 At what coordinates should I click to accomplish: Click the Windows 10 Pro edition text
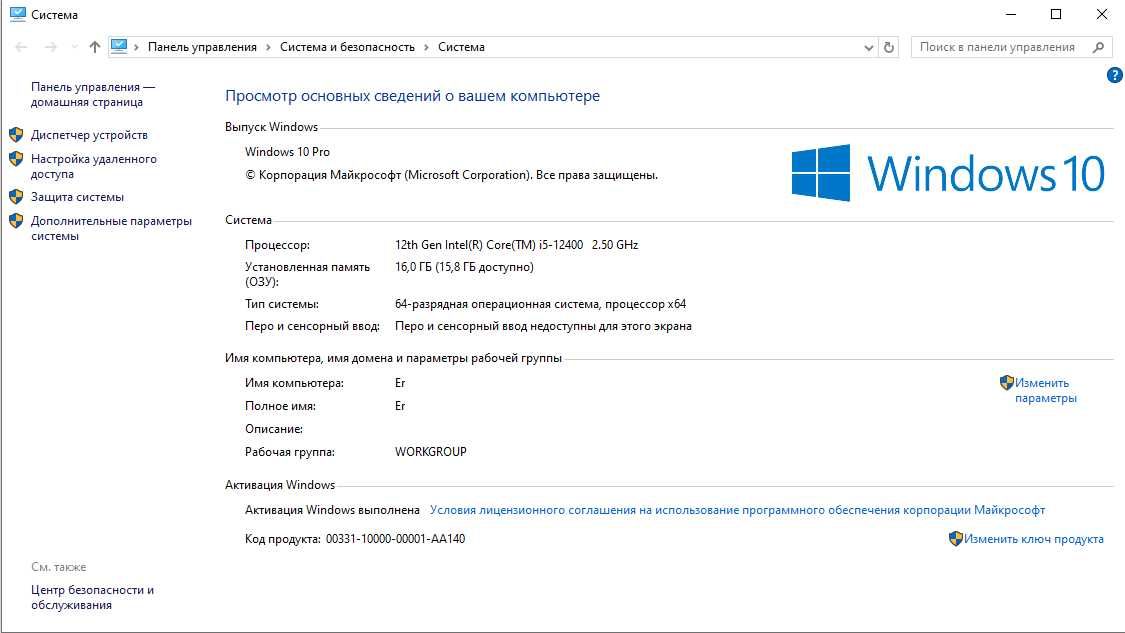point(287,151)
